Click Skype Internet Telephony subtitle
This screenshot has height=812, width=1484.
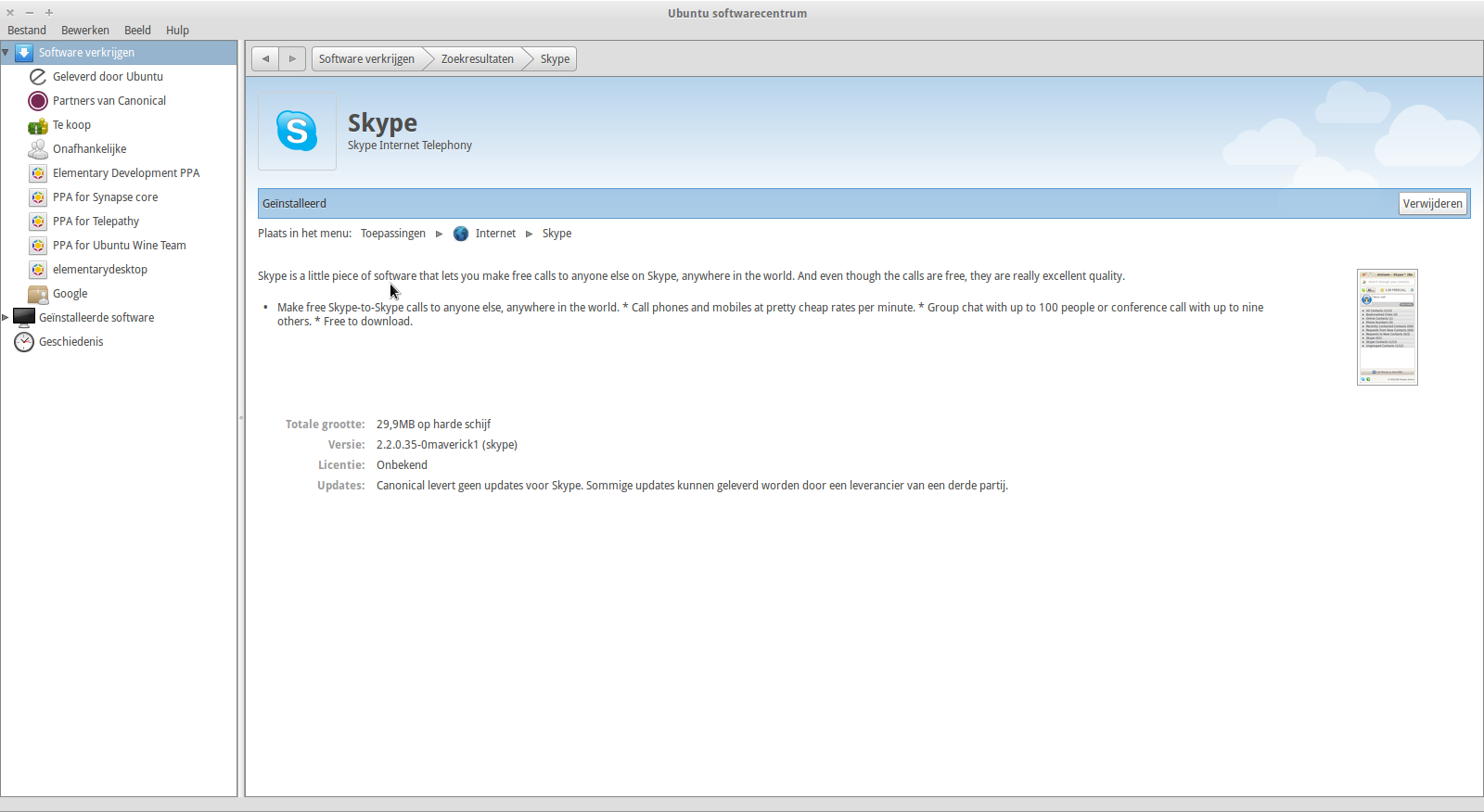410,146
